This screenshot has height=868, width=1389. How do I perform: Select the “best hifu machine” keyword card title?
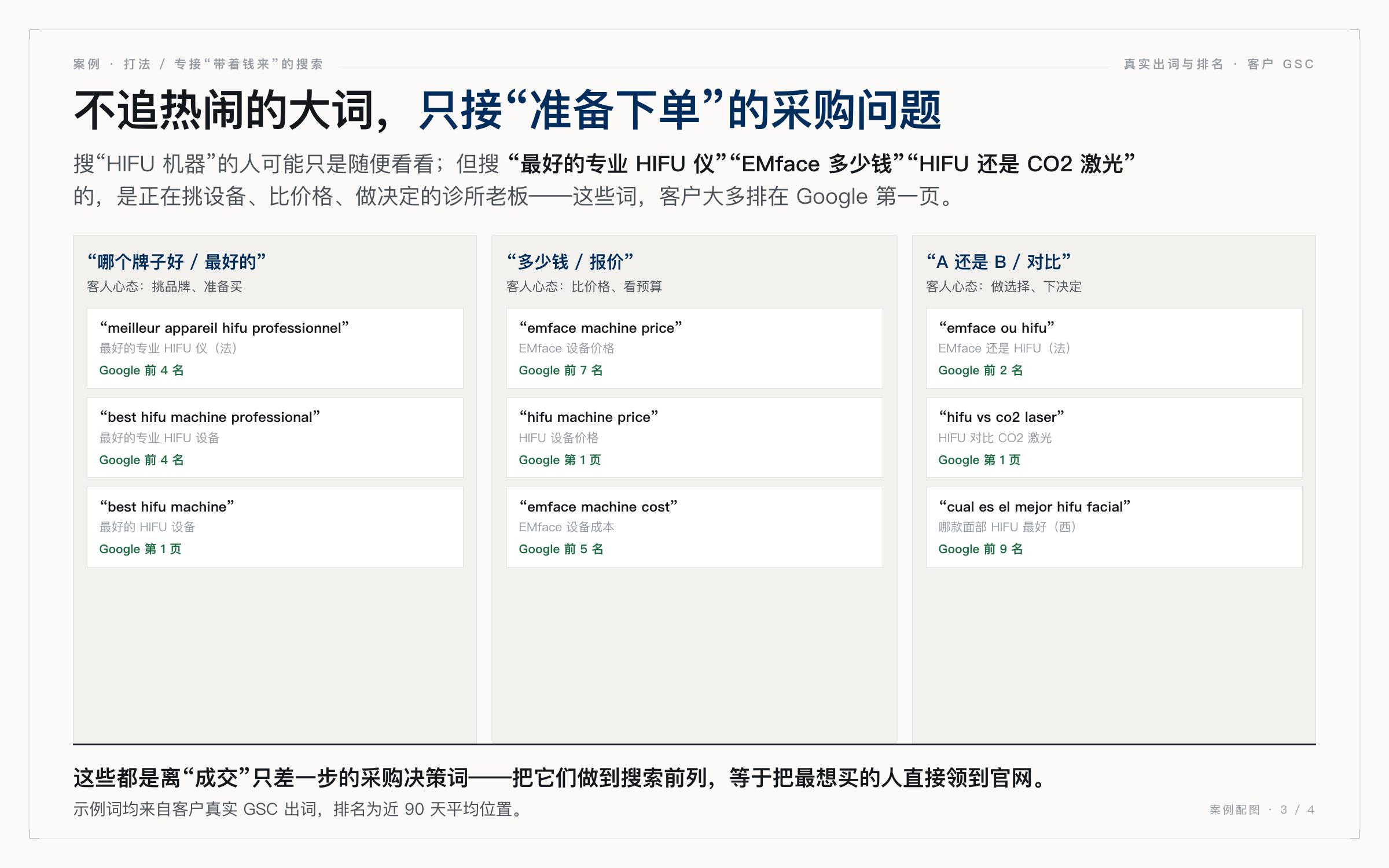[167, 507]
